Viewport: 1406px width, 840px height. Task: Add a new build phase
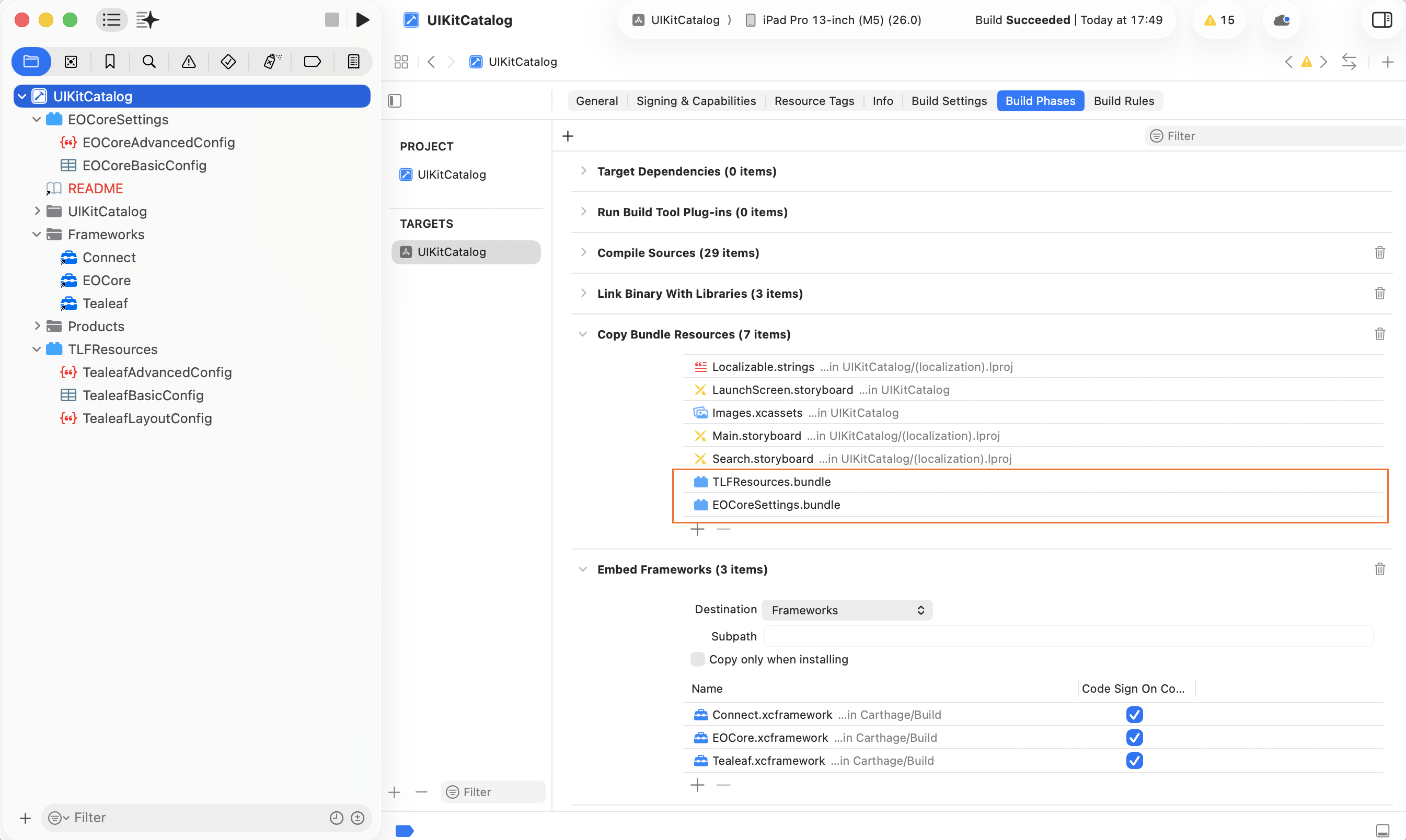[568, 136]
